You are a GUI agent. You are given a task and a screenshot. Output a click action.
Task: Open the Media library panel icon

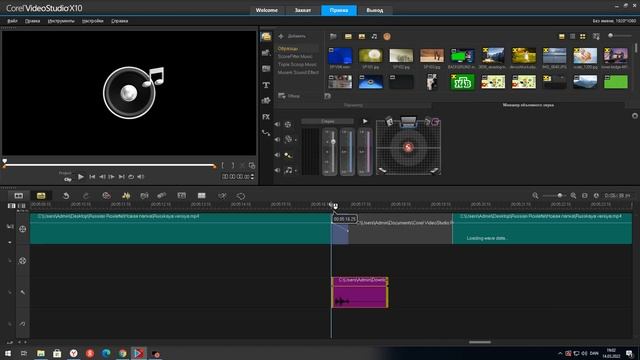pos(266,37)
